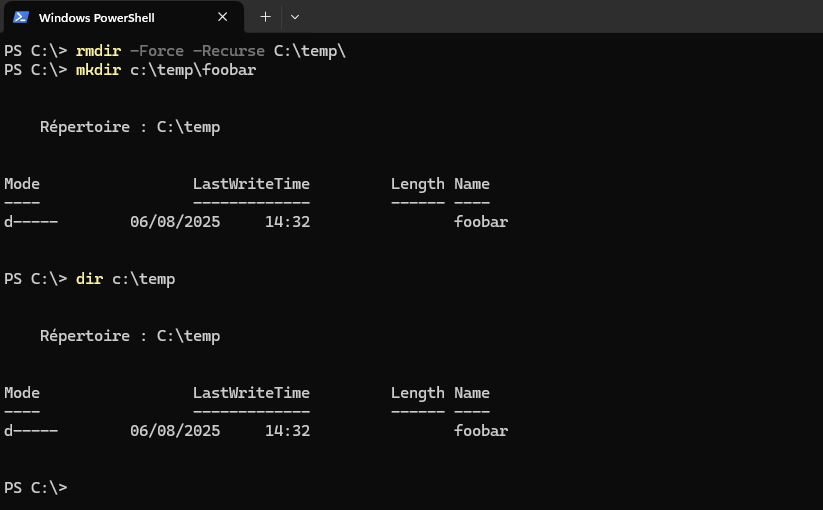
Task: Click foobar in the dir output listing
Action: point(481,431)
